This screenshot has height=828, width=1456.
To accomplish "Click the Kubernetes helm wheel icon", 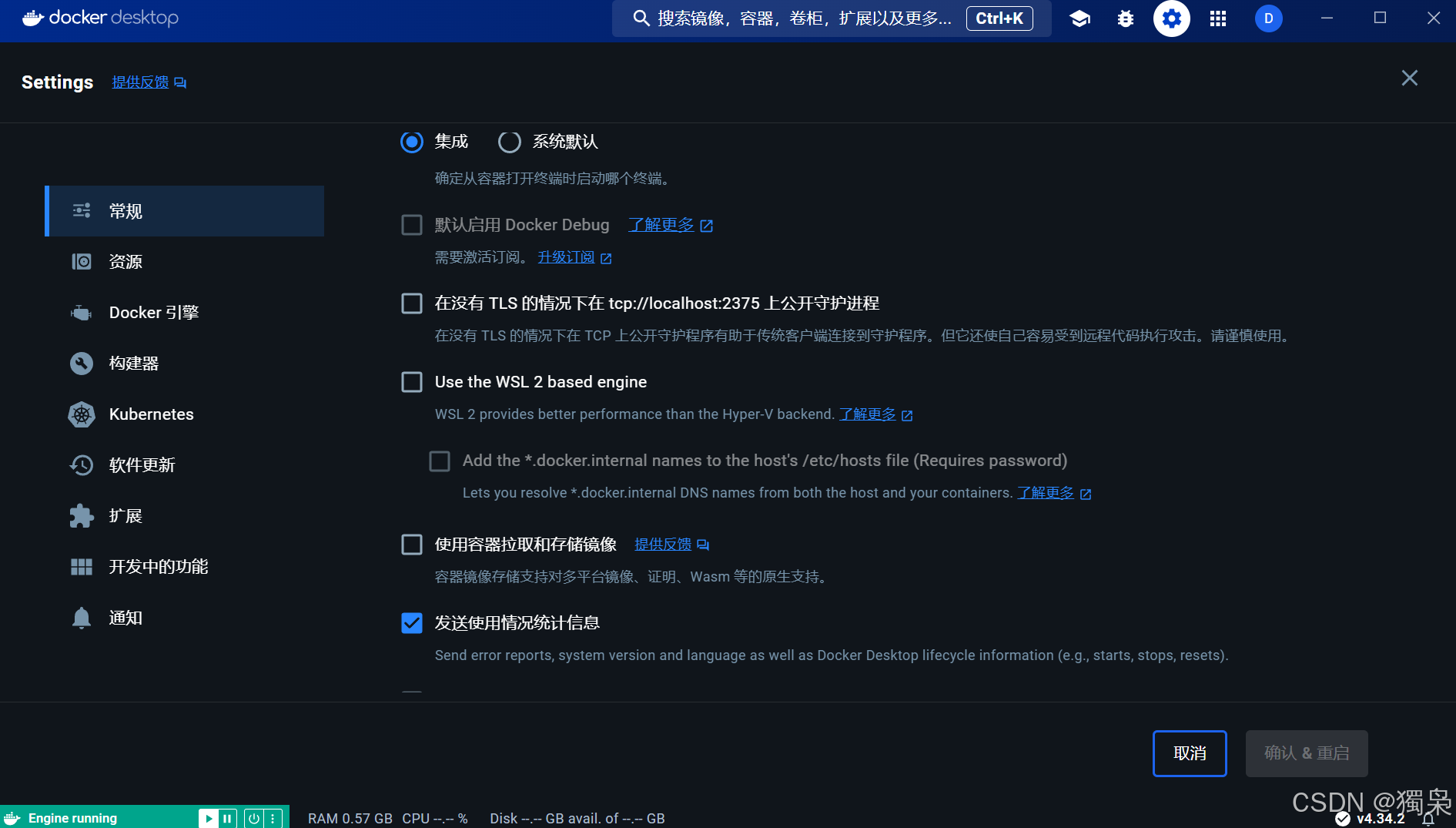I will click(82, 414).
